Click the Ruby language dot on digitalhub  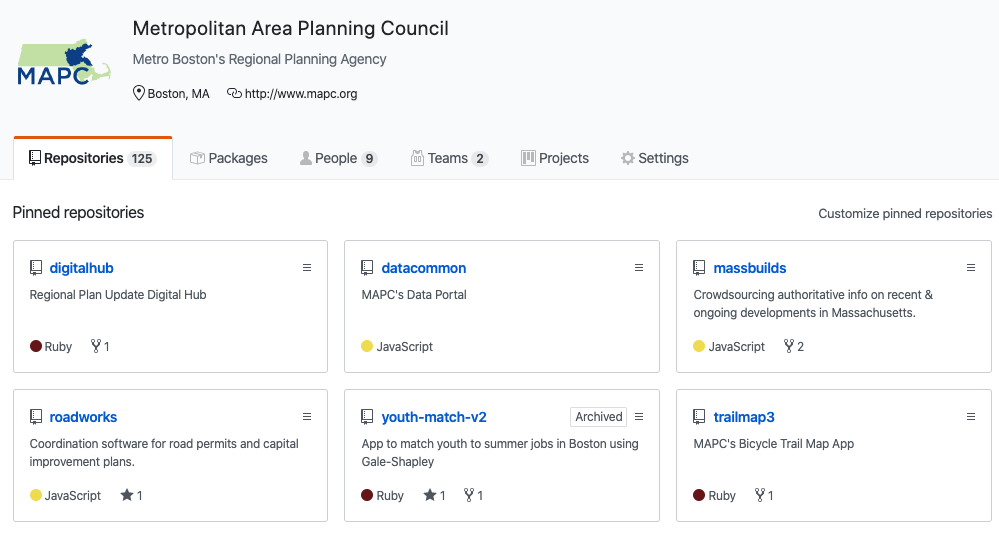pos(36,346)
